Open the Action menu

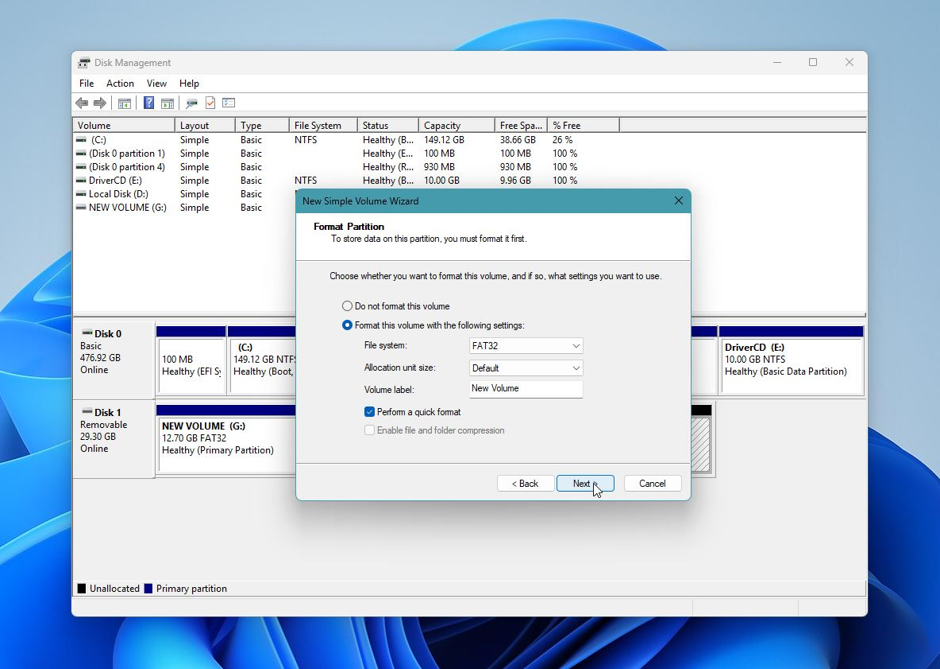click(x=120, y=83)
